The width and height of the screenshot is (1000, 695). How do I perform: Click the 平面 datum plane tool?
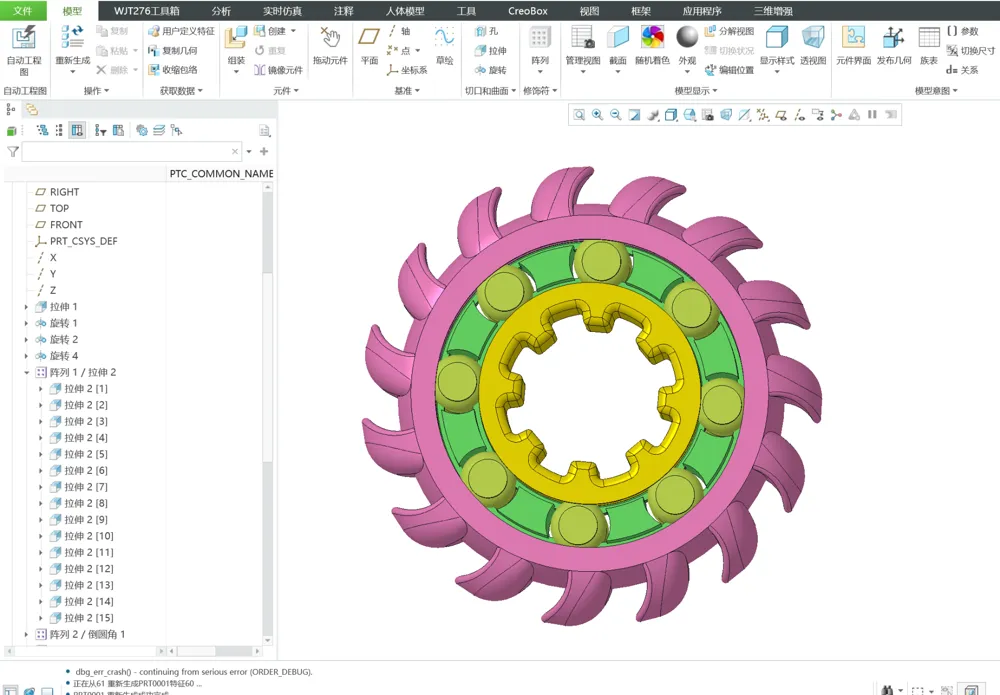369,46
